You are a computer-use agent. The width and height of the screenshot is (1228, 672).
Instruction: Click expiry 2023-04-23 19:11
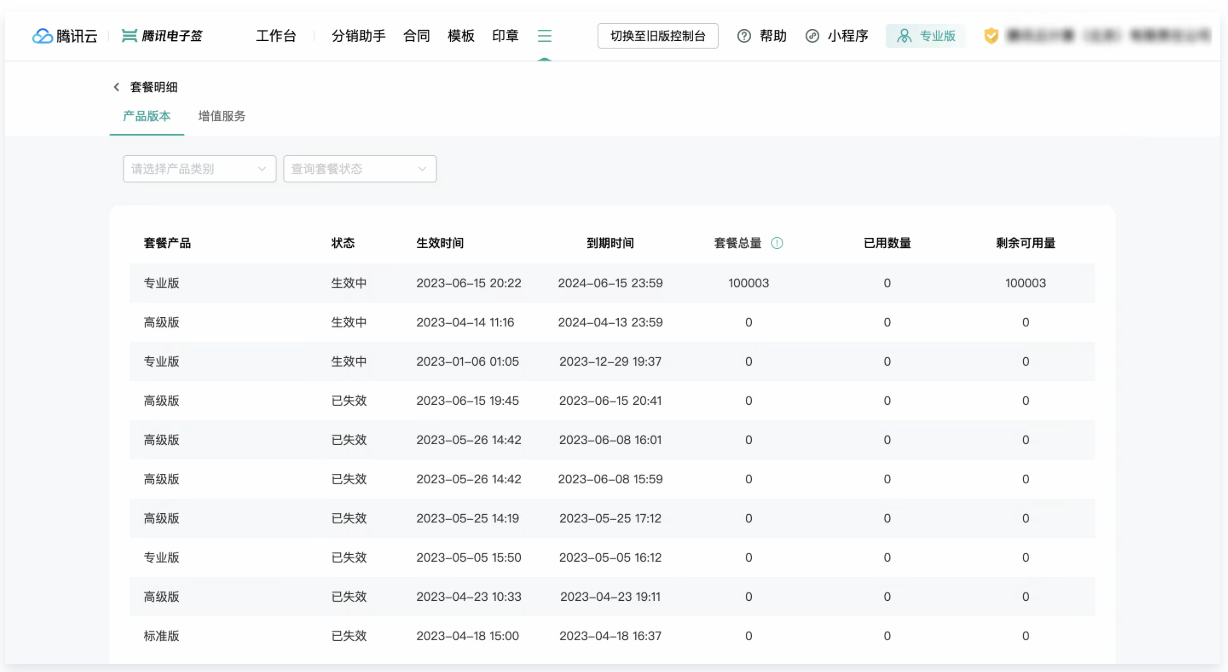pyautogui.click(x=610, y=596)
